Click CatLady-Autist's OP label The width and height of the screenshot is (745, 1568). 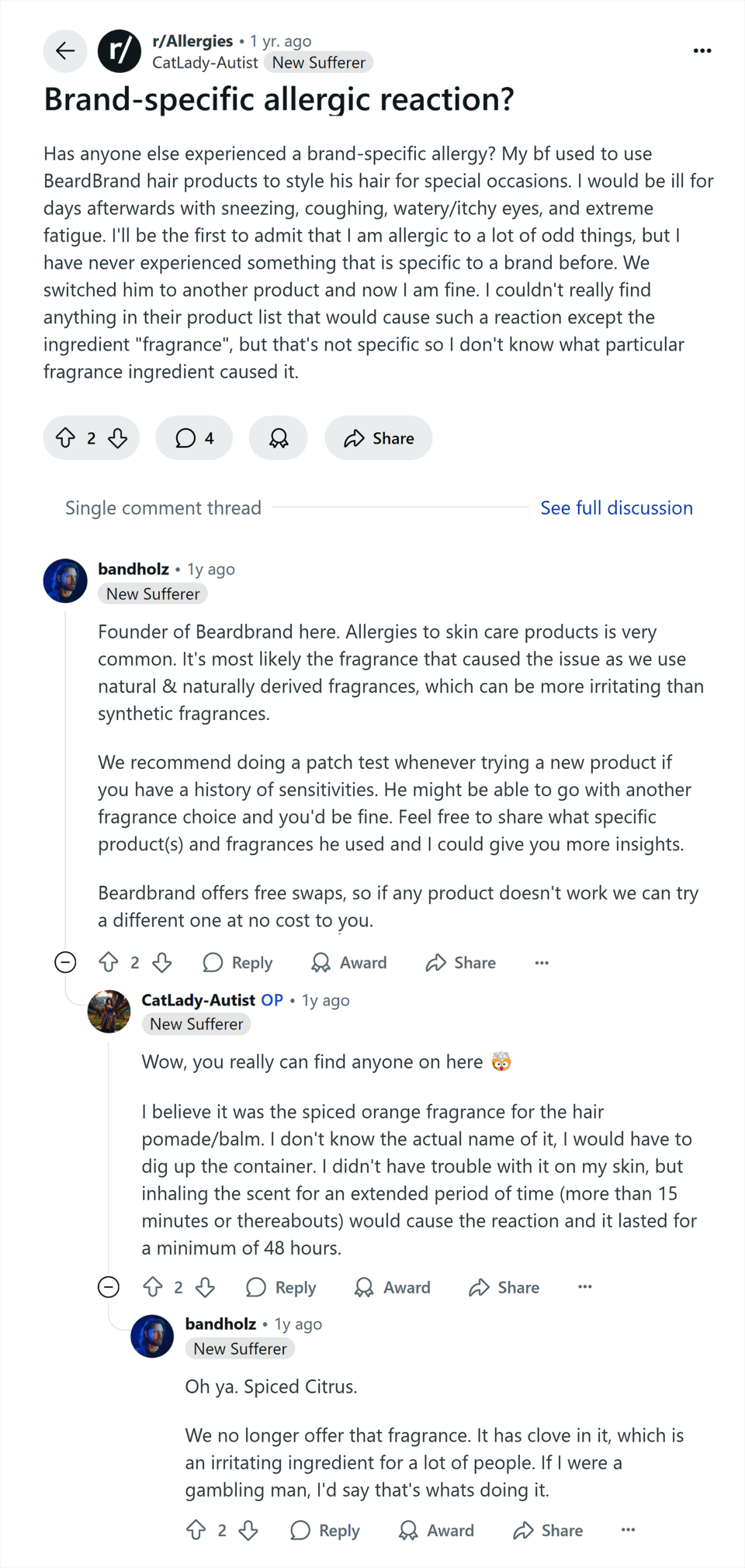coord(272,1000)
